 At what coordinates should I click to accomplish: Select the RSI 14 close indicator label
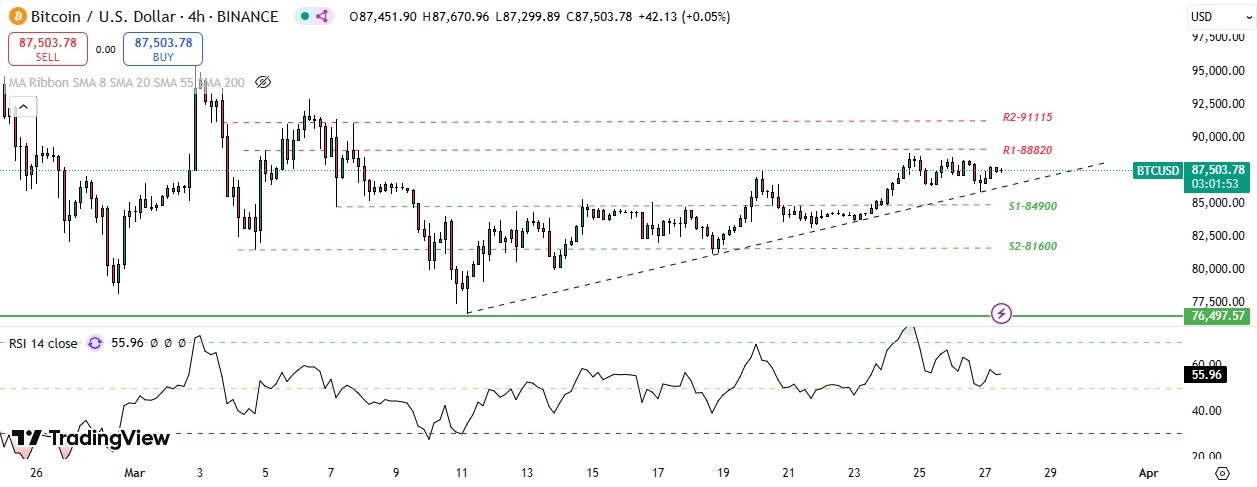tap(43, 343)
